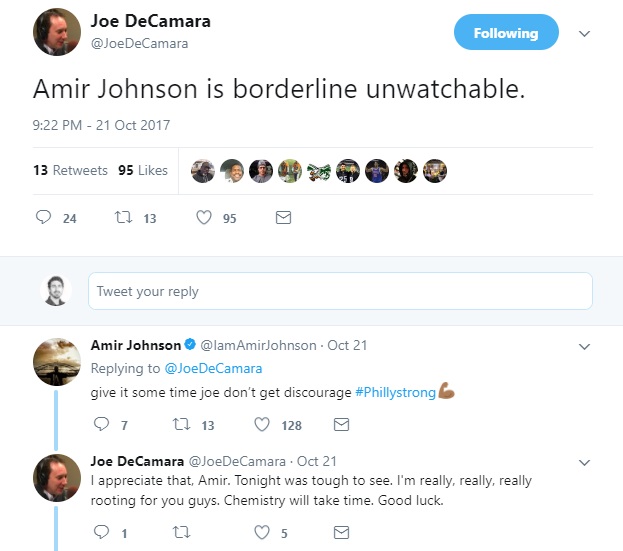Like Joe DeCamara's bottom reply
This screenshot has width=623, height=551.
(x=262, y=532)
